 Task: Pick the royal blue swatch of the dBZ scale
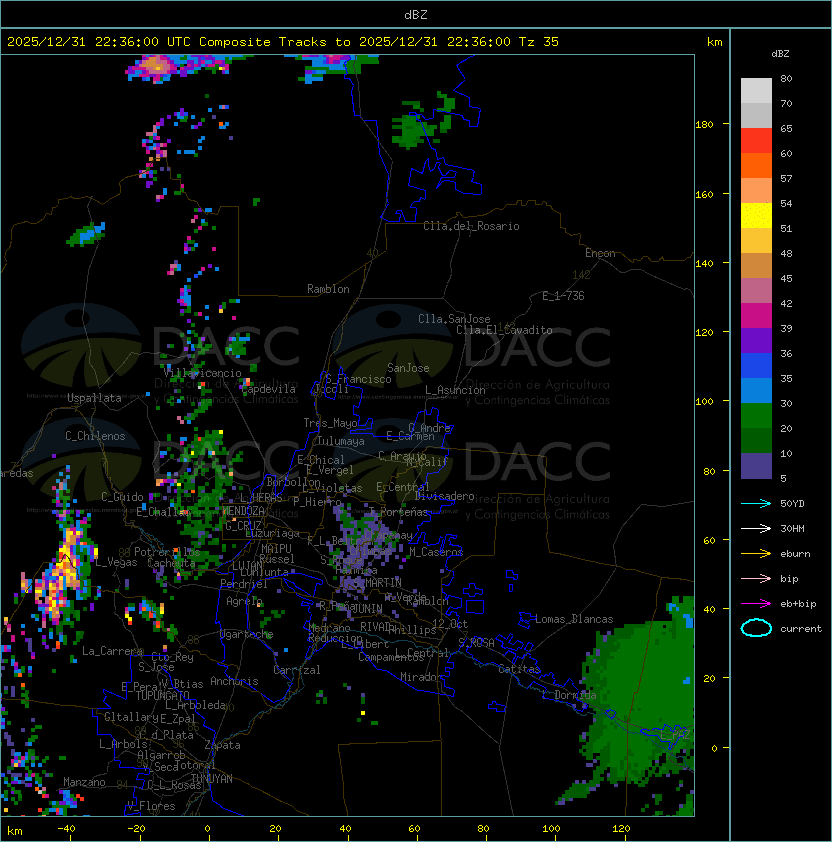coord(756,366)
